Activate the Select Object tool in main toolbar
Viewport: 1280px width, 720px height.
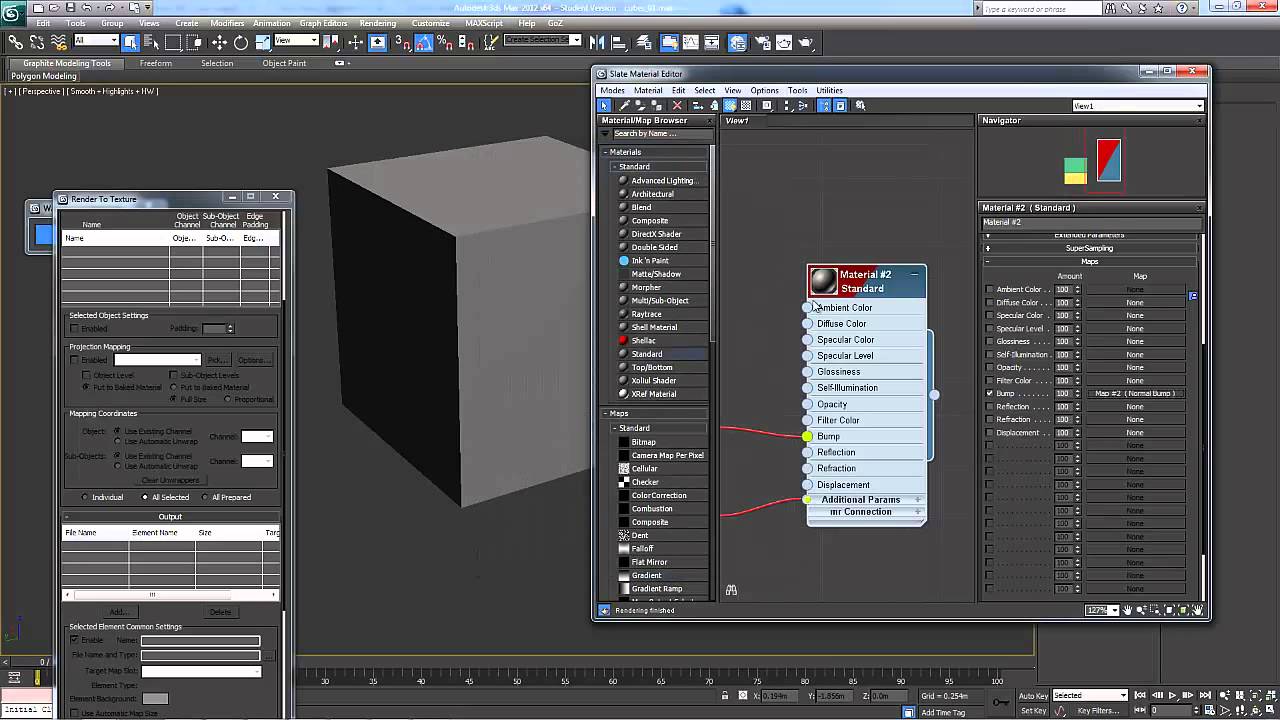pyautogui.click(x=131, y=42)
